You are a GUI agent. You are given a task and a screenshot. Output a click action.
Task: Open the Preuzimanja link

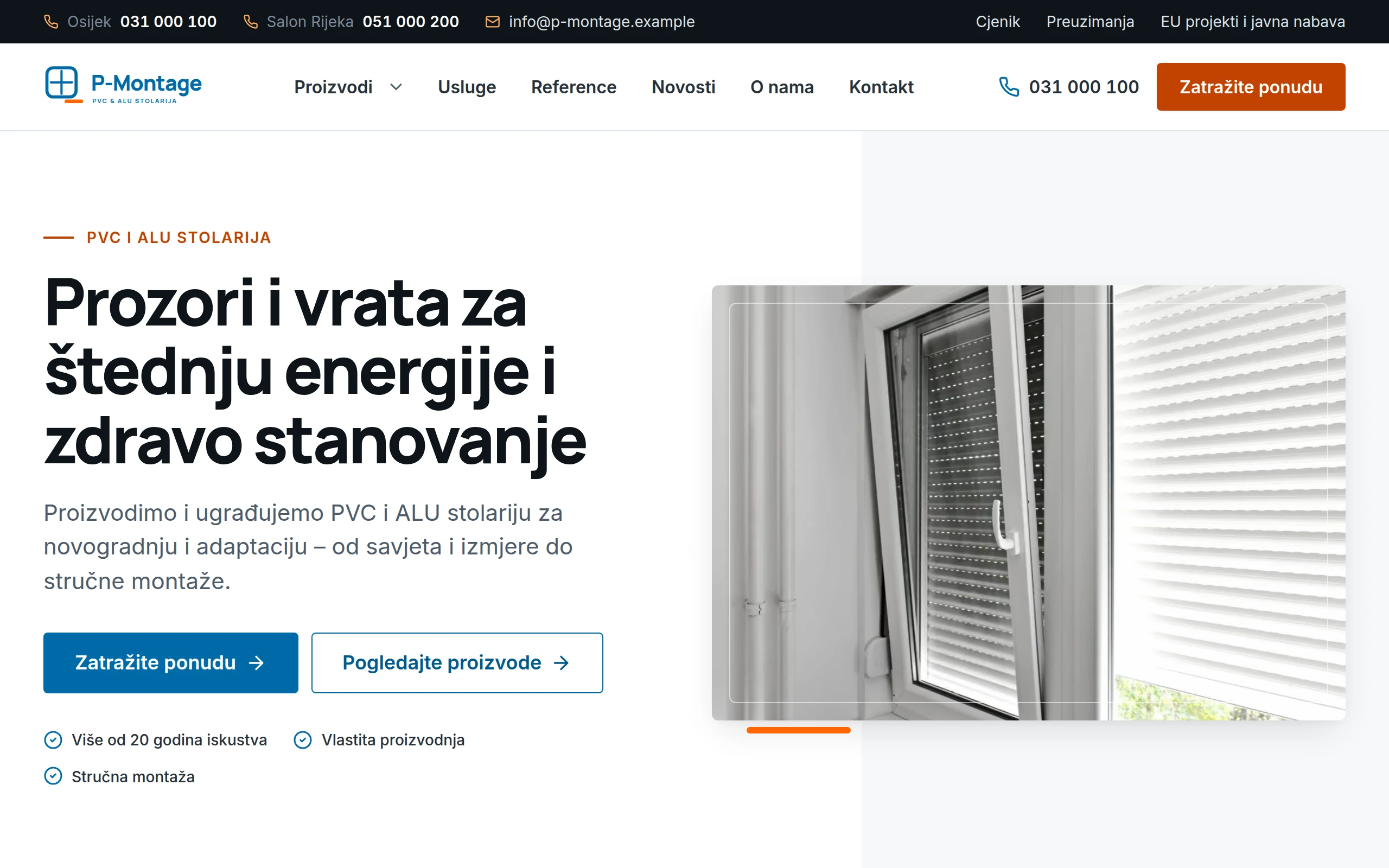click(1090, 22)
